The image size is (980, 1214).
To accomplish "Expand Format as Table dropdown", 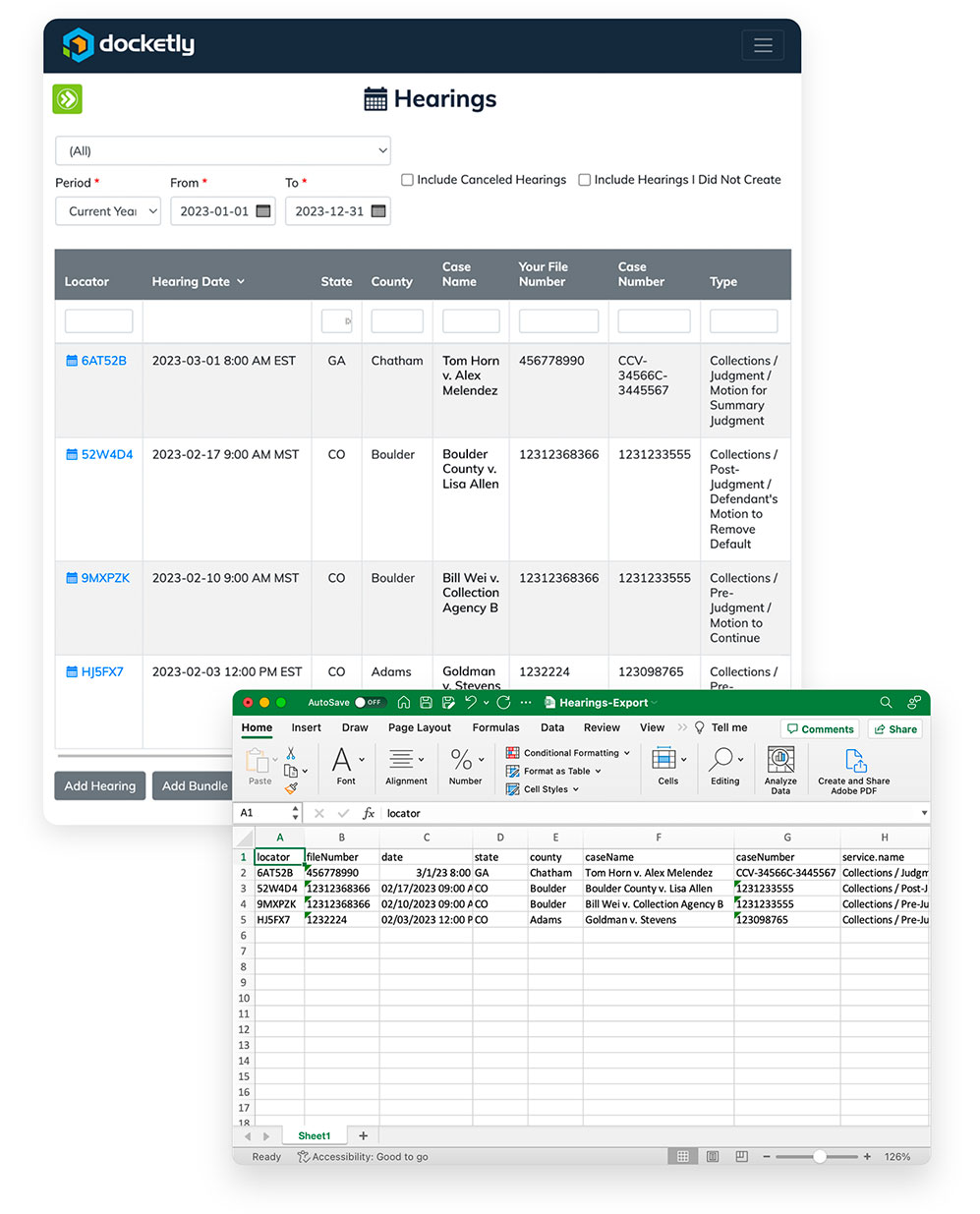I will point(598,772).
